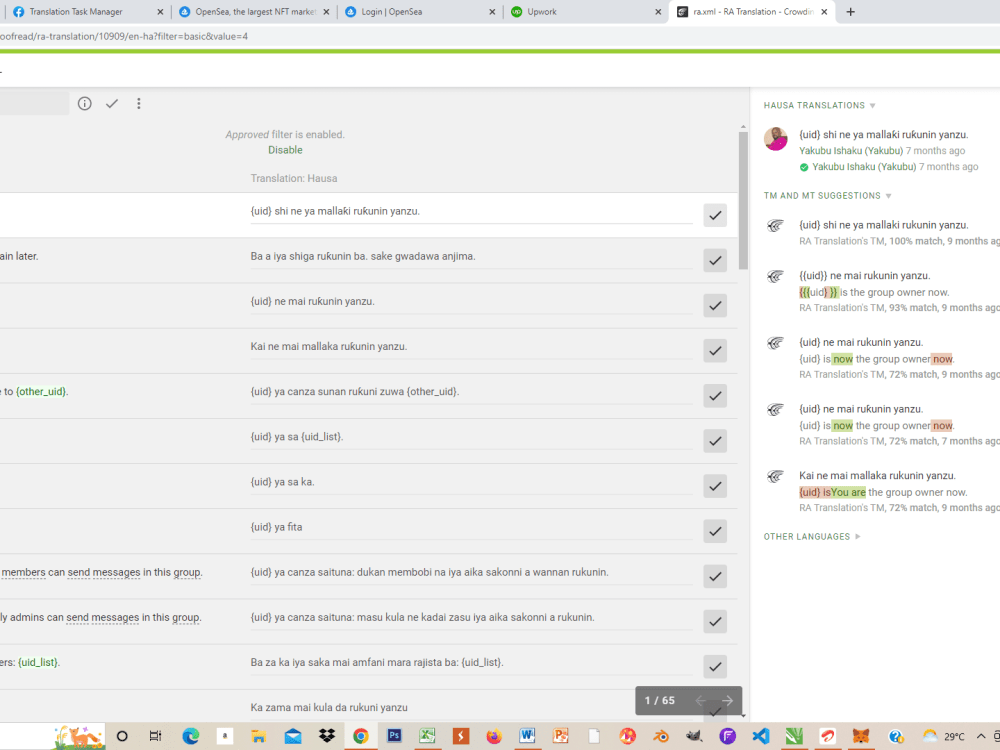Click the green approved badge next to Yakubu Ishaku

pos(804,167)
